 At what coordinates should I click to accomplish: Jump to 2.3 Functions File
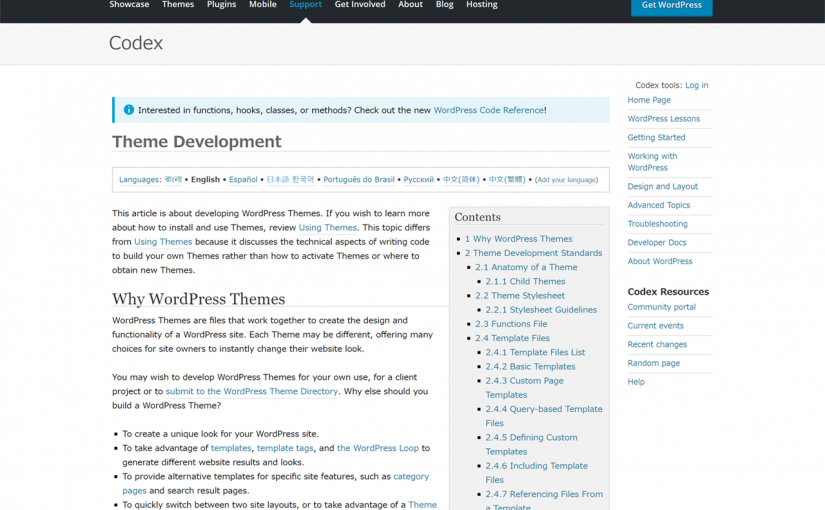[511, 324]
